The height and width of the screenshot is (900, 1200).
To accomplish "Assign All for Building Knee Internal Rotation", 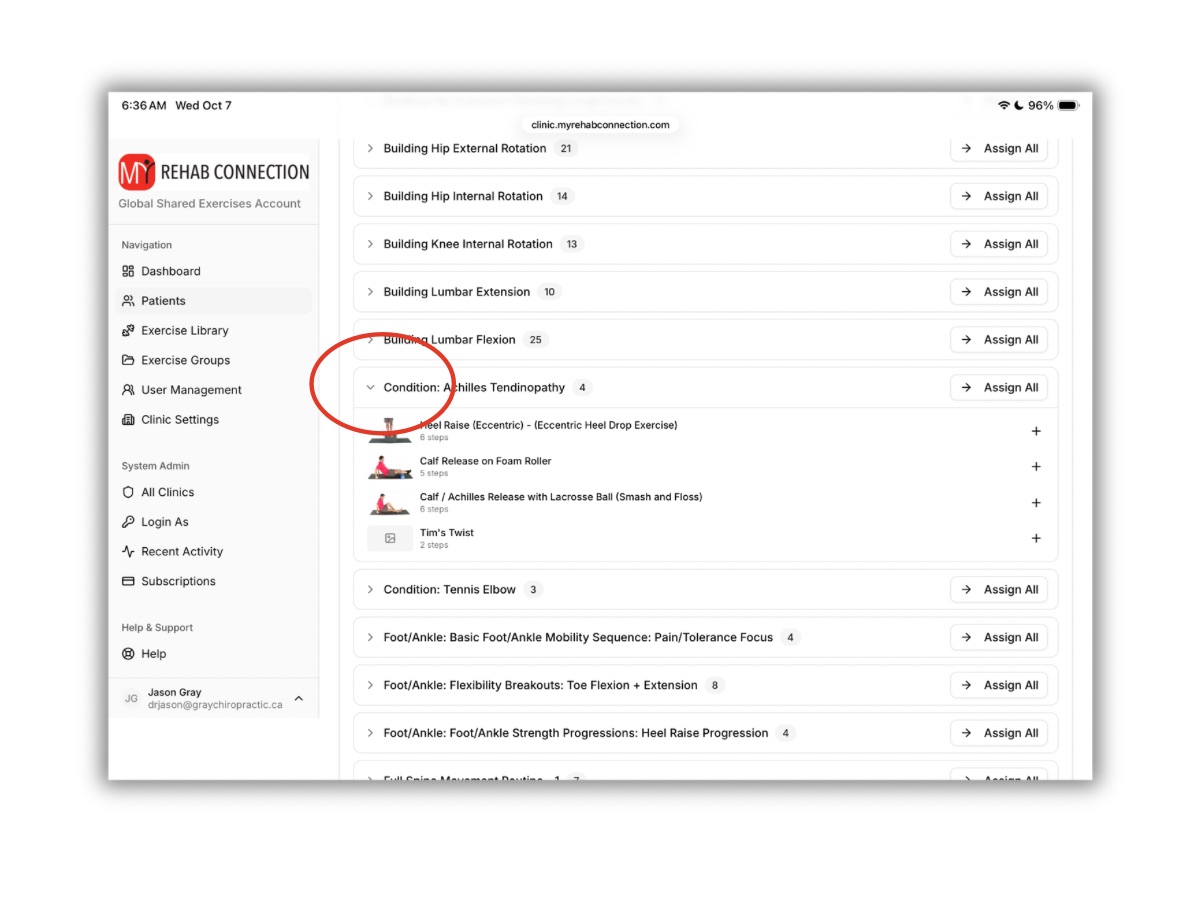I will coord(999,244).
